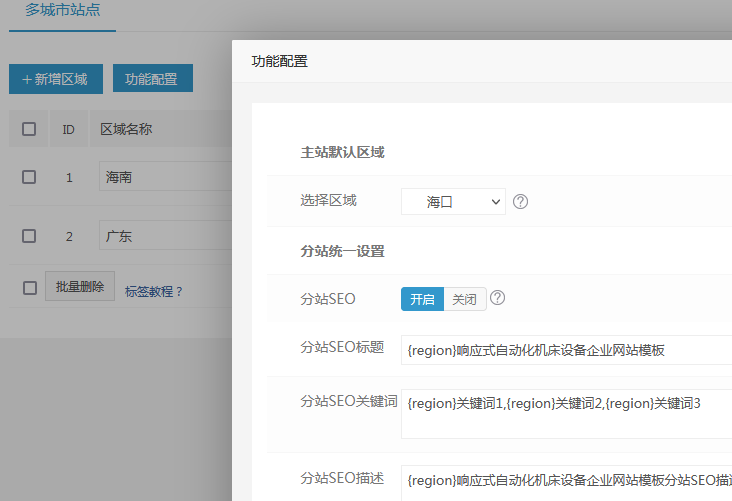The width and height of the screenshot is (732, 501).
Task: Open 功能配置 from the blue button
Action: [153, 78]
